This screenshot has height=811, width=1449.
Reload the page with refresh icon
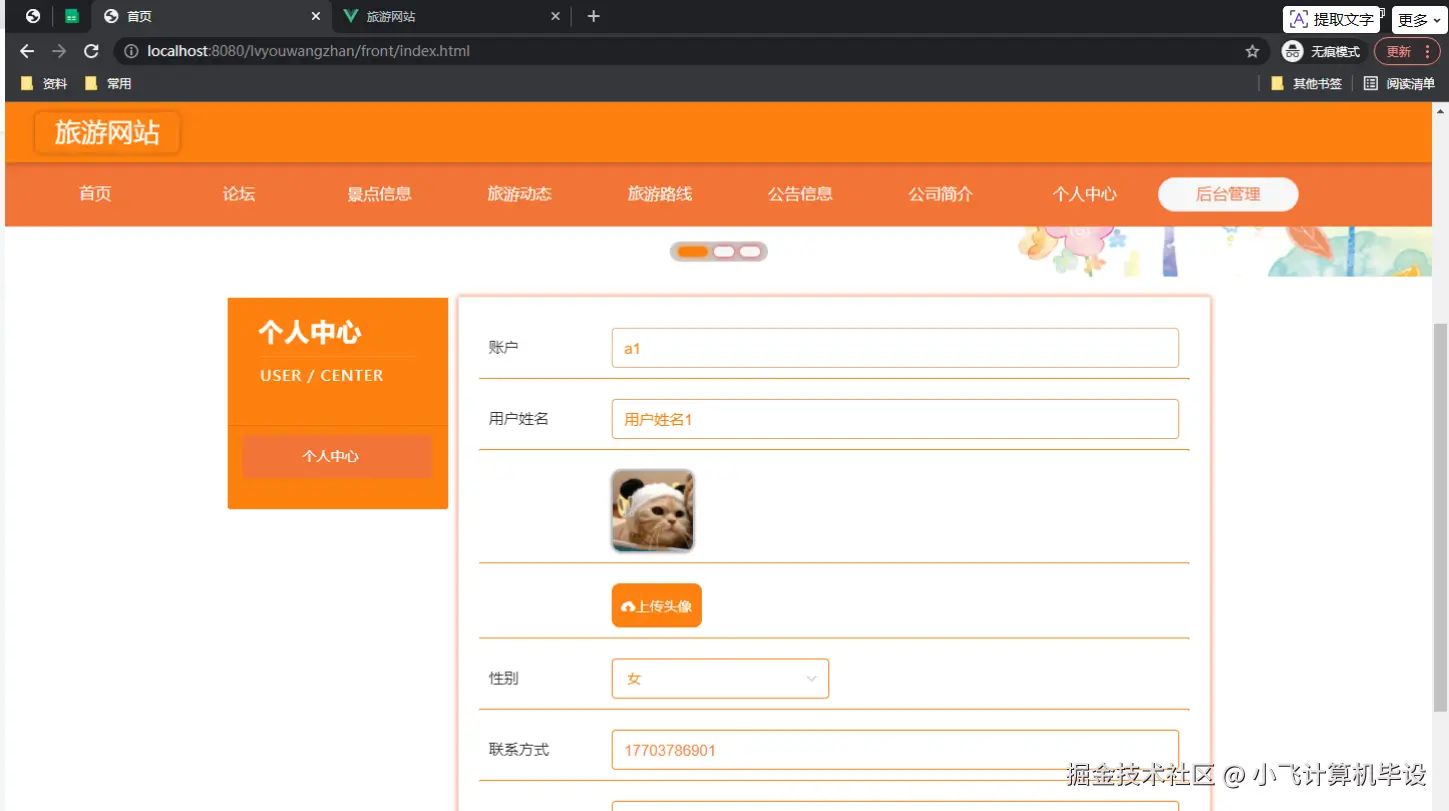[x=91, y=51]
